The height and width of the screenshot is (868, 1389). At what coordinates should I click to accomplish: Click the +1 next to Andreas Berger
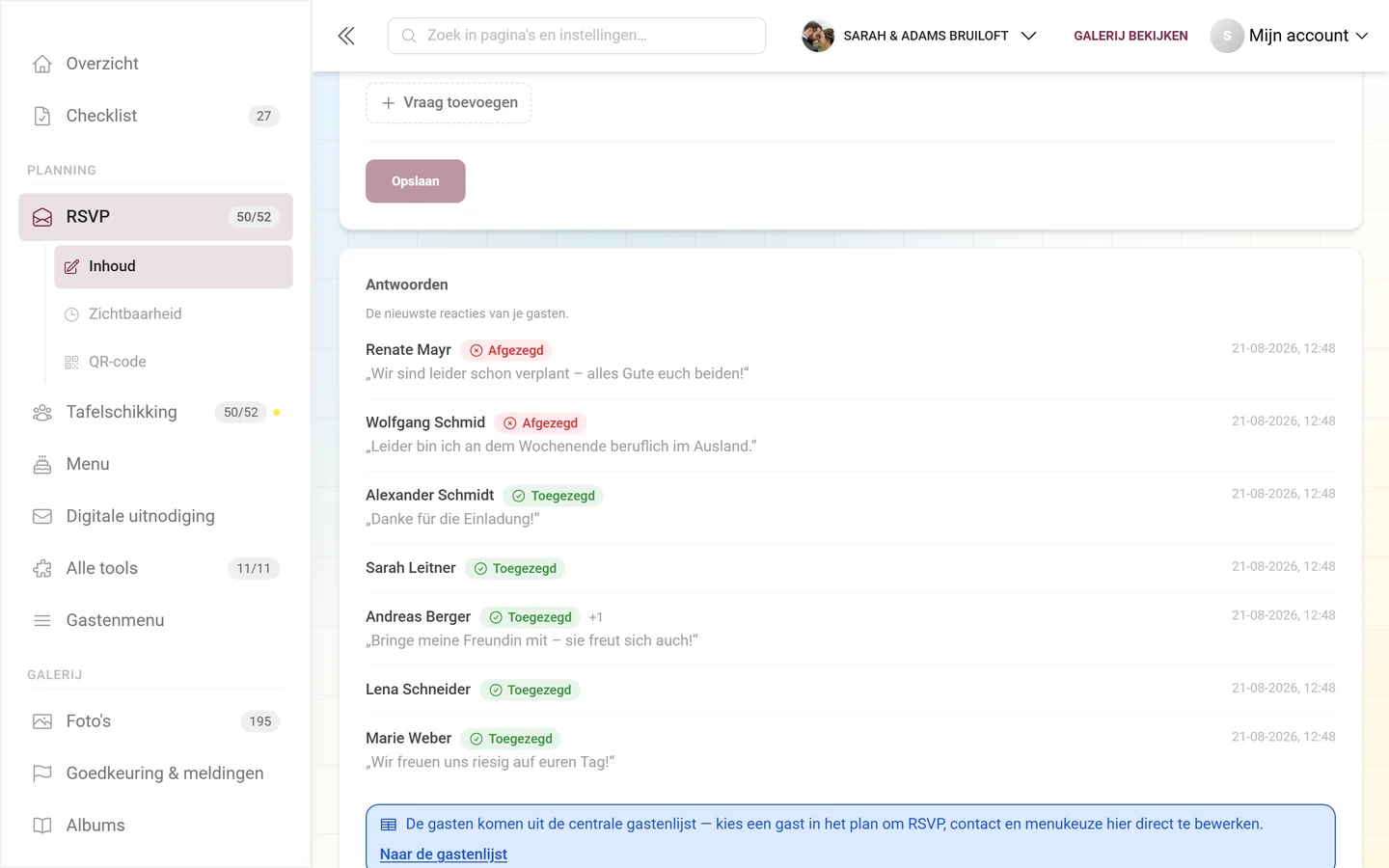[x=596, y=617]
